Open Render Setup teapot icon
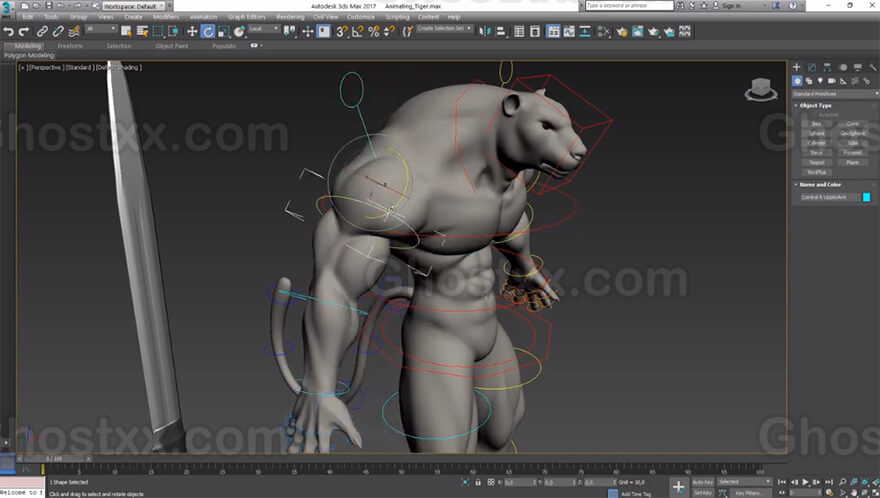Screen dimensions: 880x498 (622, 31)
